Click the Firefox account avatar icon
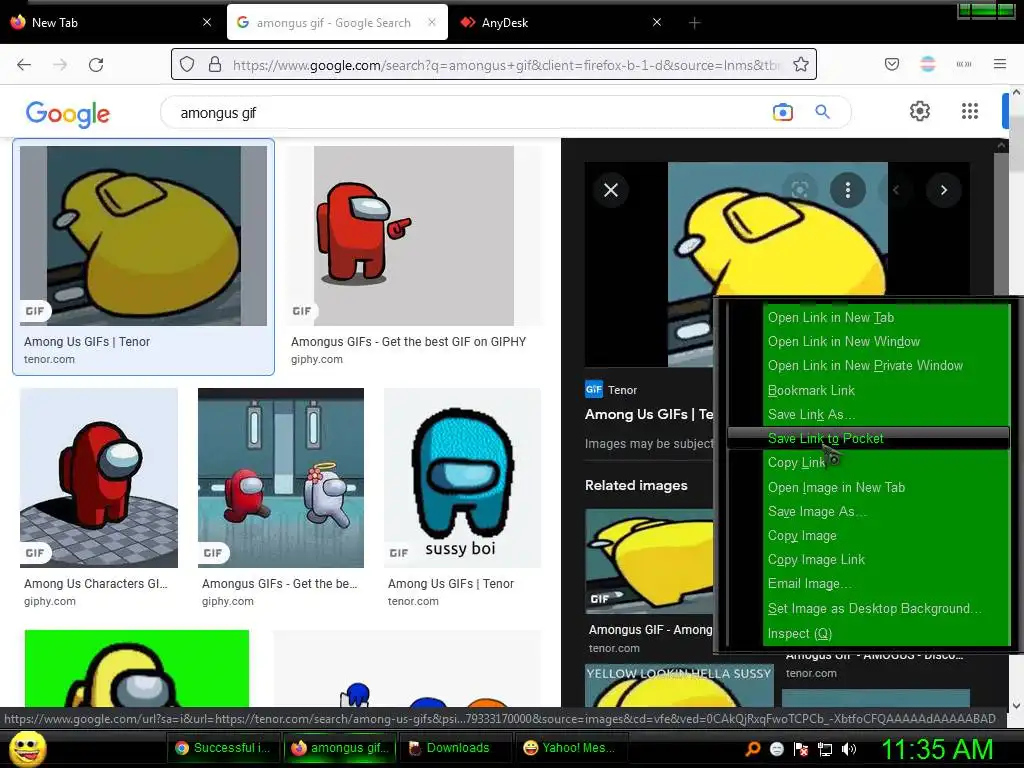This screenshot has height=768, width=1024. 928,64
